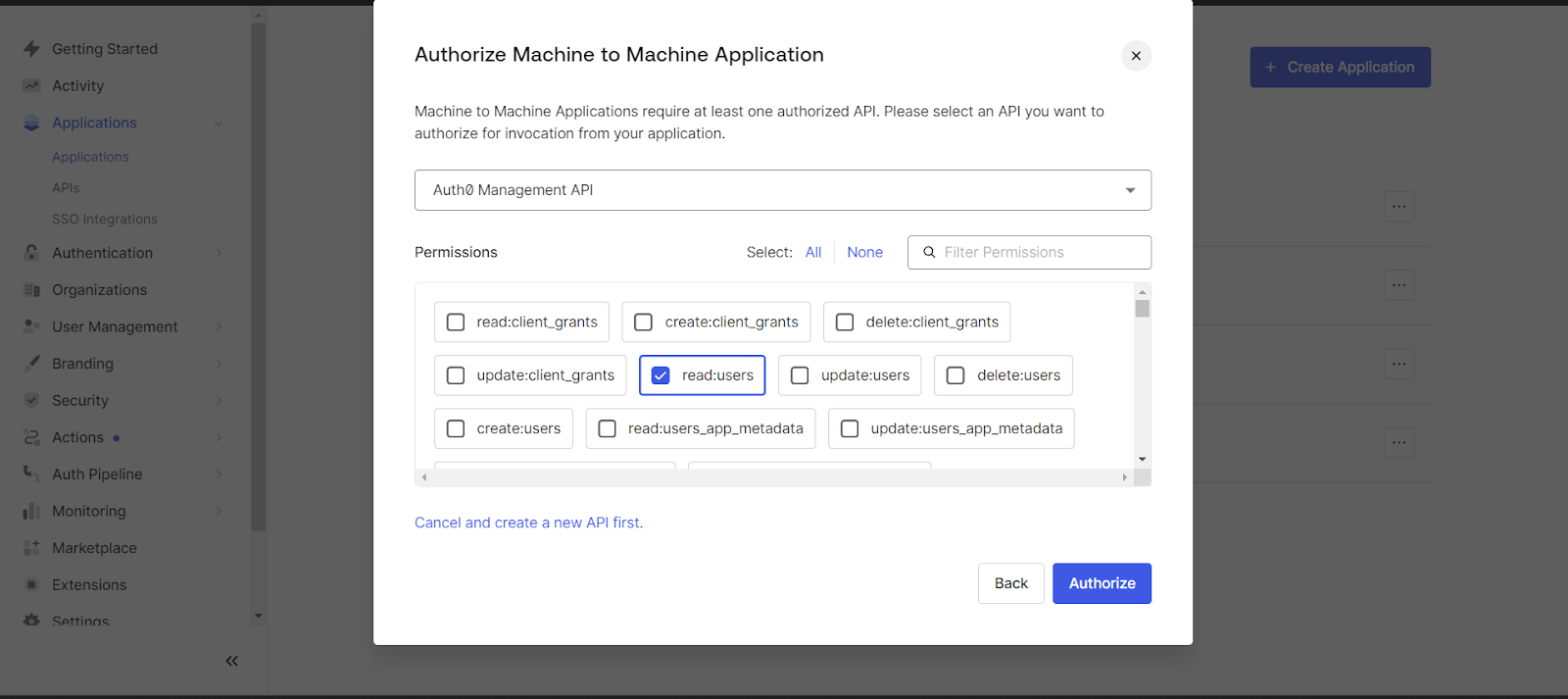Expand the Branding section chevron
Screen dimensions: 1568x699
(x=219, y=364)
